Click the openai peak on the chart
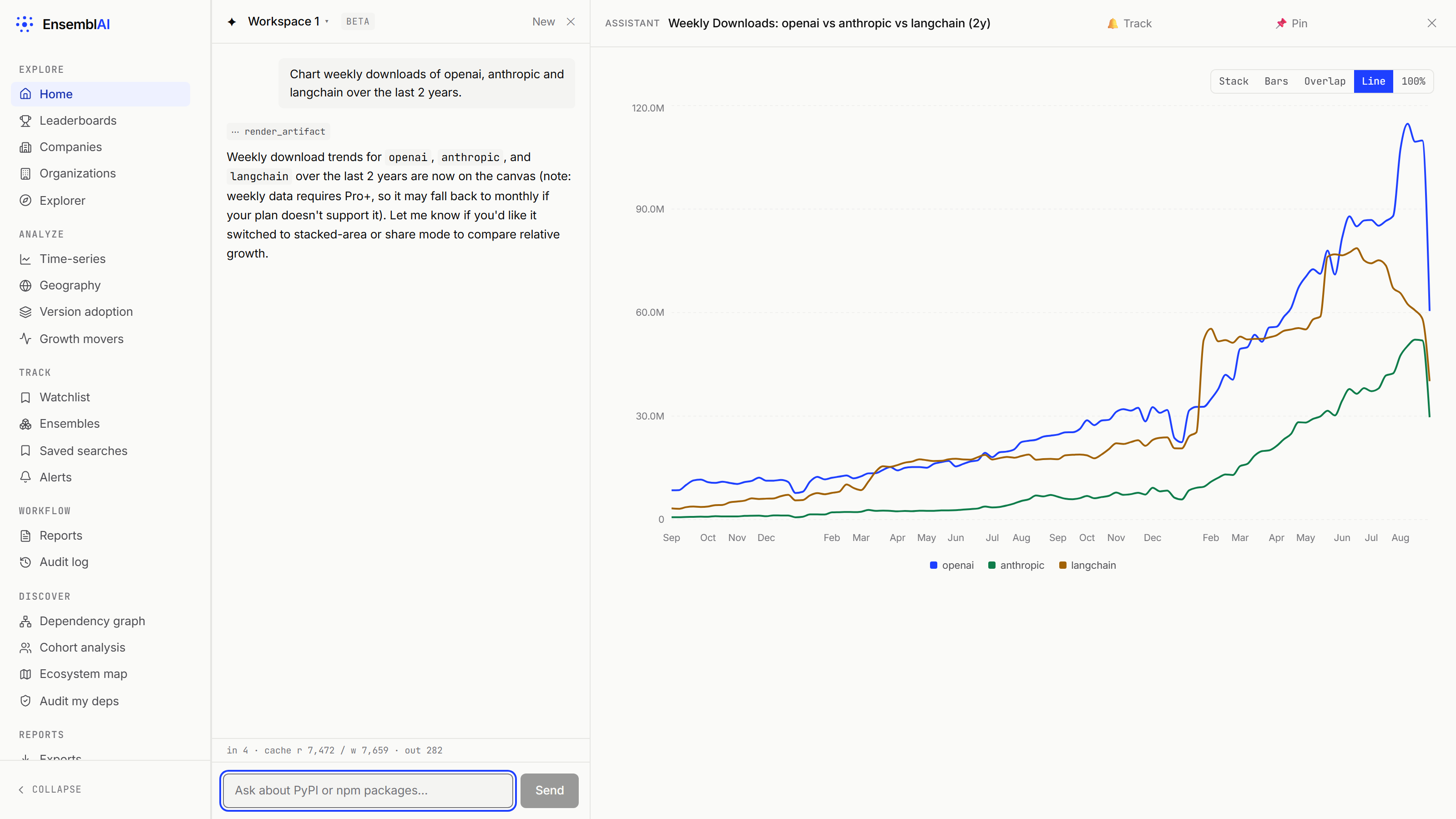This screenshot has width=1456, height=819. click(1407, 124)
